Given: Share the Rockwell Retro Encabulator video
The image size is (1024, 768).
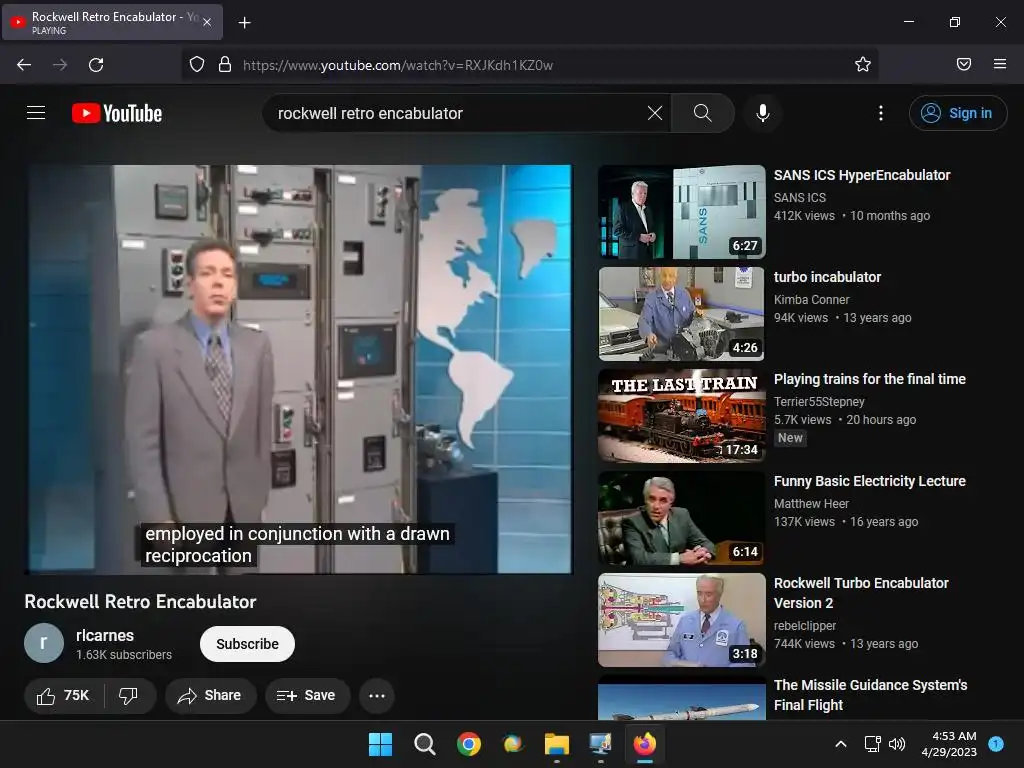Looking at the screenshot, I should [210, 696].
